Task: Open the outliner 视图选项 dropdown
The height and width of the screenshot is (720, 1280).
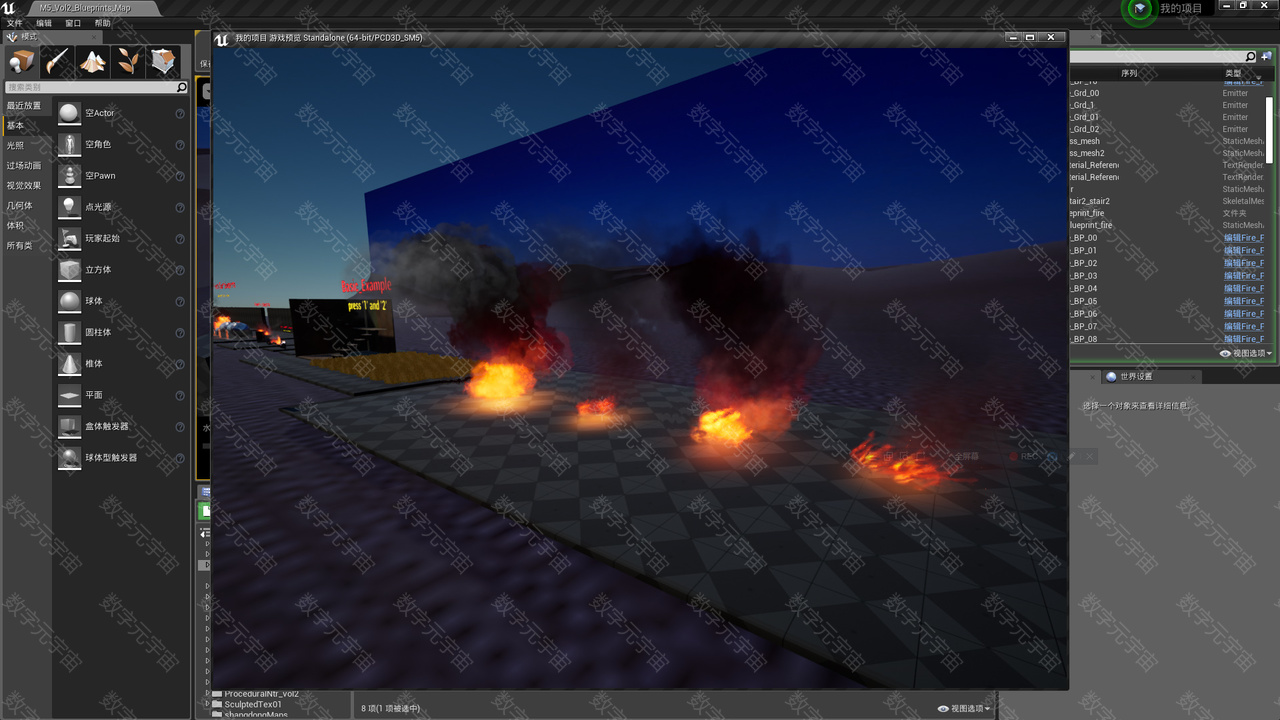Action: 1246,353
